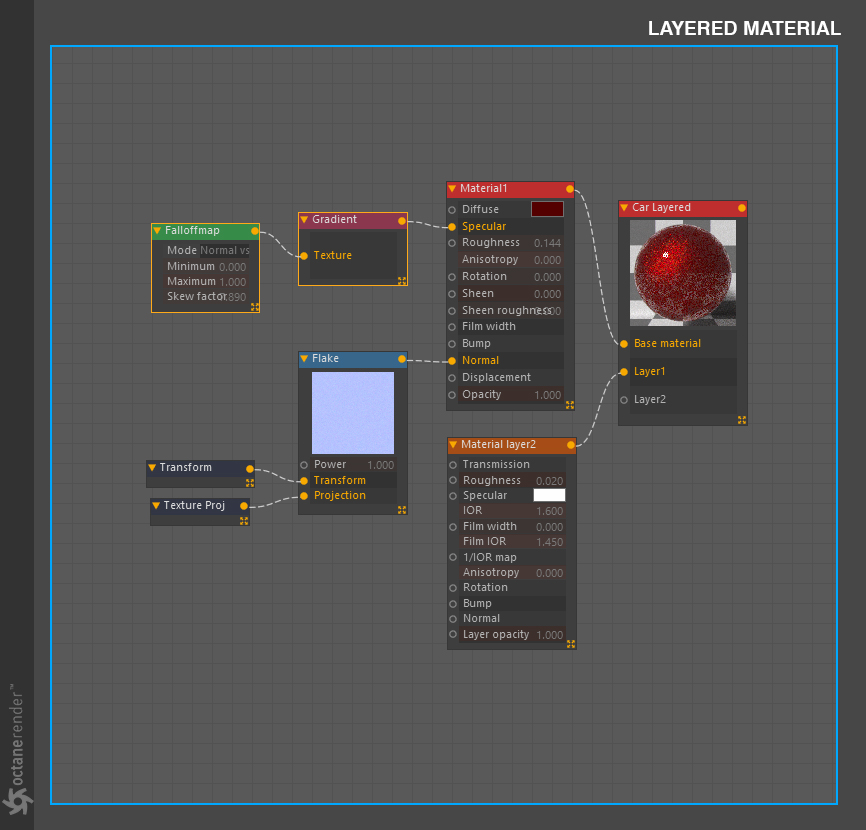Click the Film width row in Material1
This screenshot has width=866, height=830.
(510, 327)
